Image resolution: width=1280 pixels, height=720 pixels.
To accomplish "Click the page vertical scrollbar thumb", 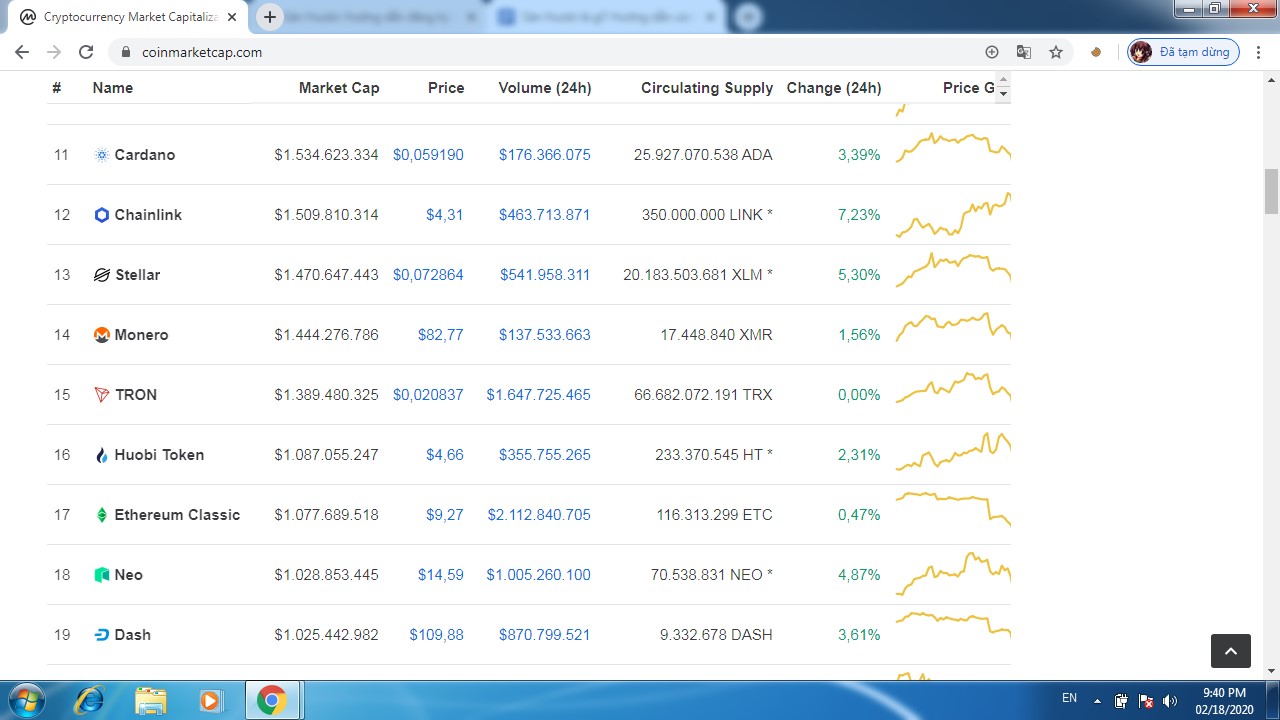I will coord(1271,191).
